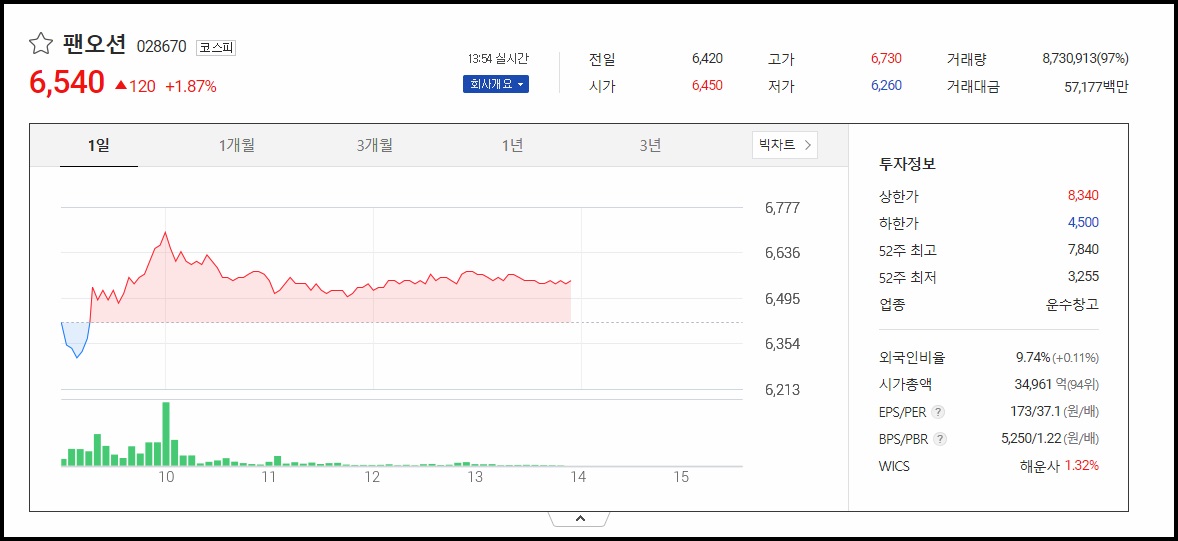
Task: Click the WICS category 해운사
Action: tap(1040, 466)
